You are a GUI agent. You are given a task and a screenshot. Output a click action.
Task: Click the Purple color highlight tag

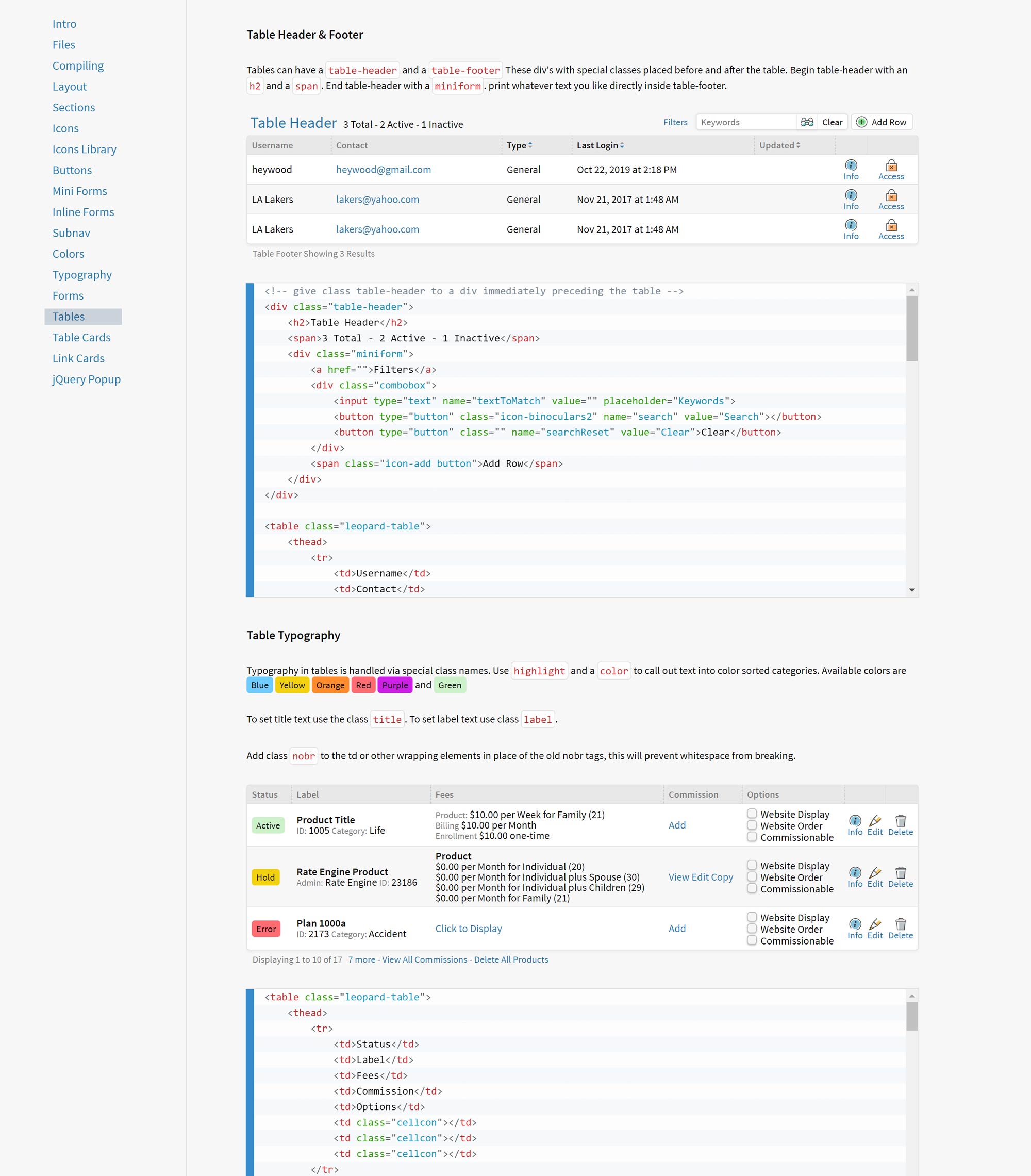click(395, 685)
